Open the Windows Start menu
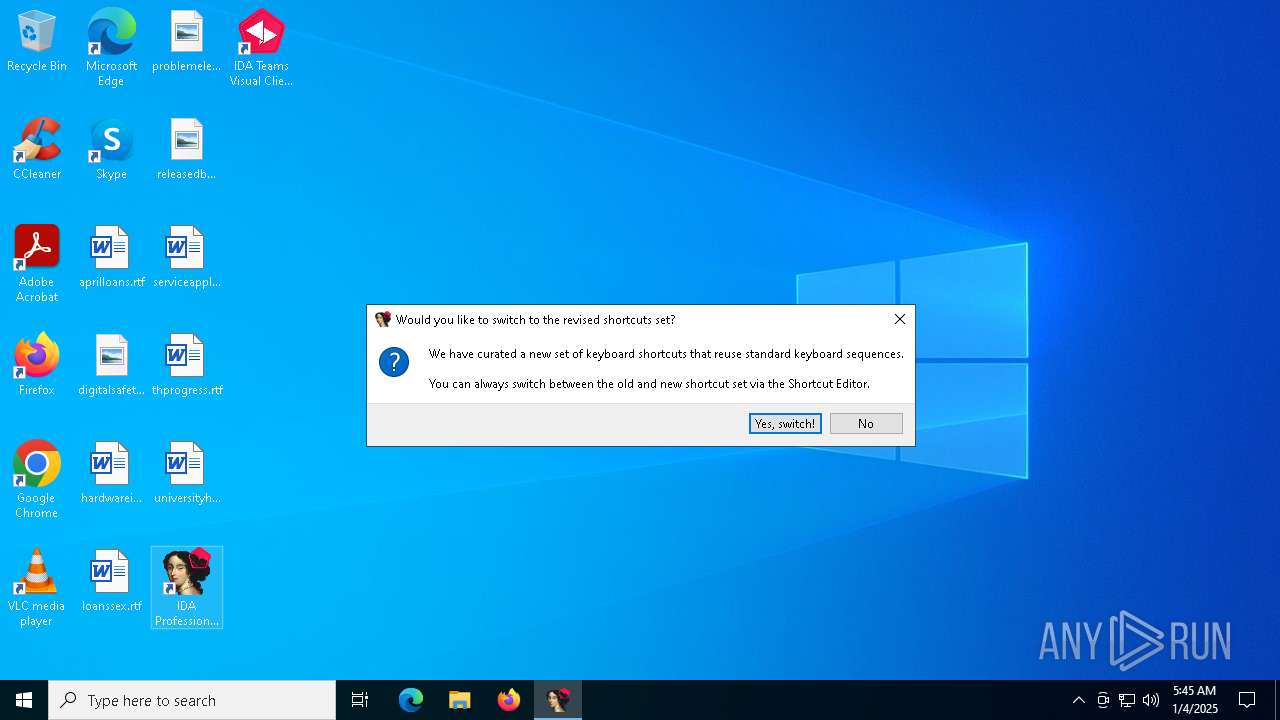Image resolution: width=1280 pixels, height=720 pixels. point(24,700)
